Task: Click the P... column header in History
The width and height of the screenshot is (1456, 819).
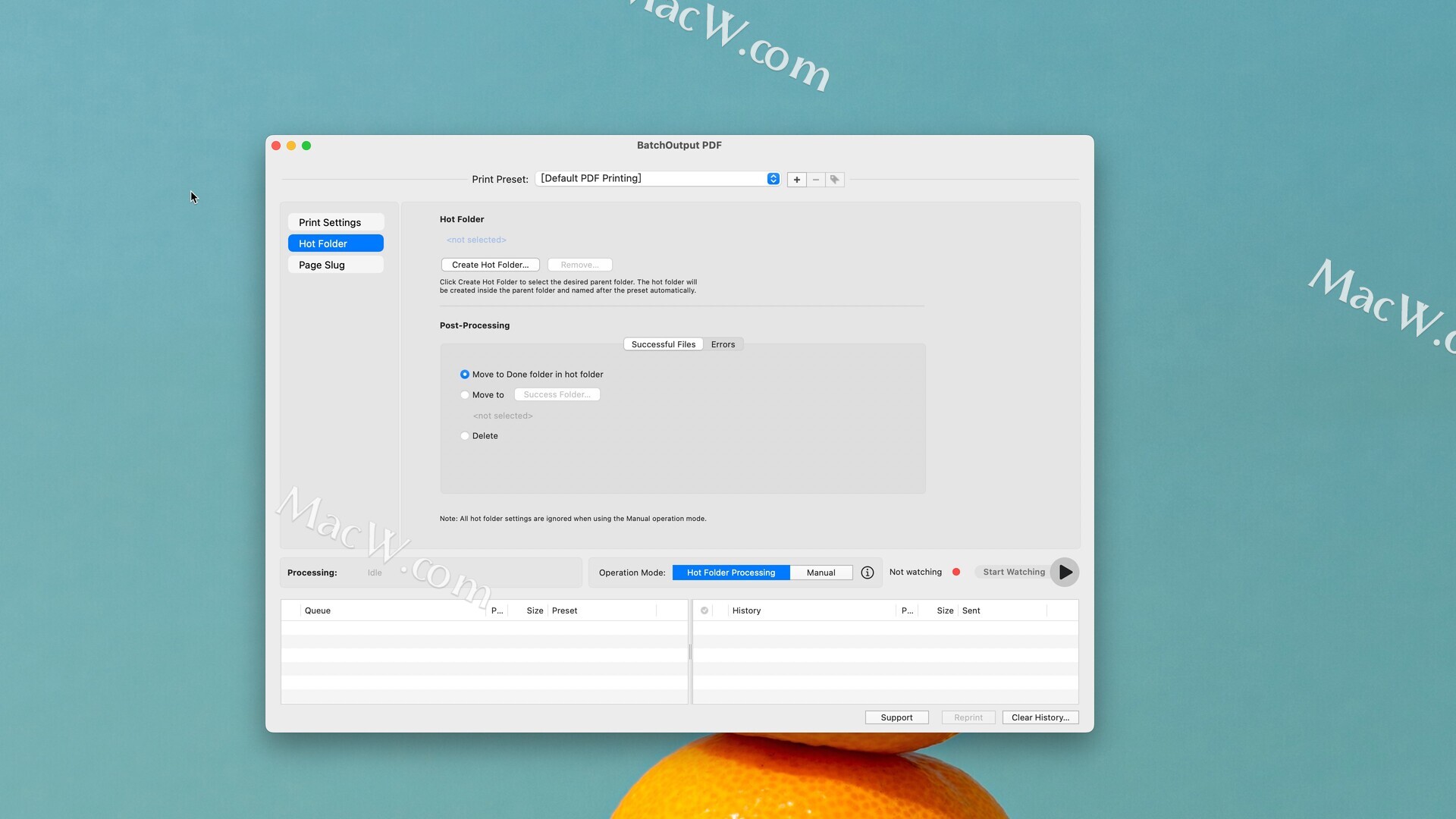Action: (907, 610)
